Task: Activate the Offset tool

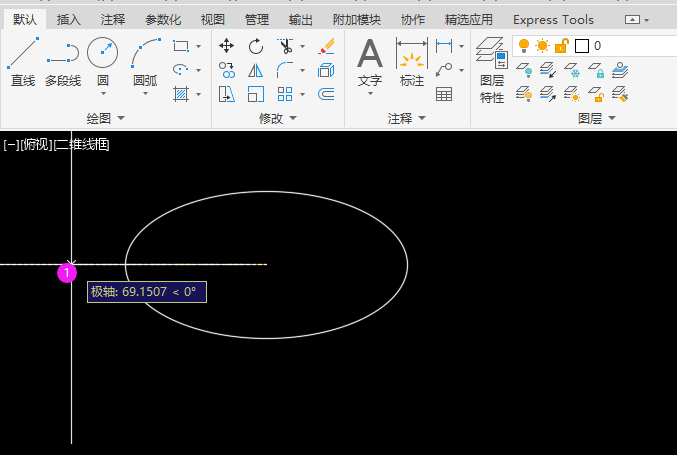Action: (x=326, y=94)
